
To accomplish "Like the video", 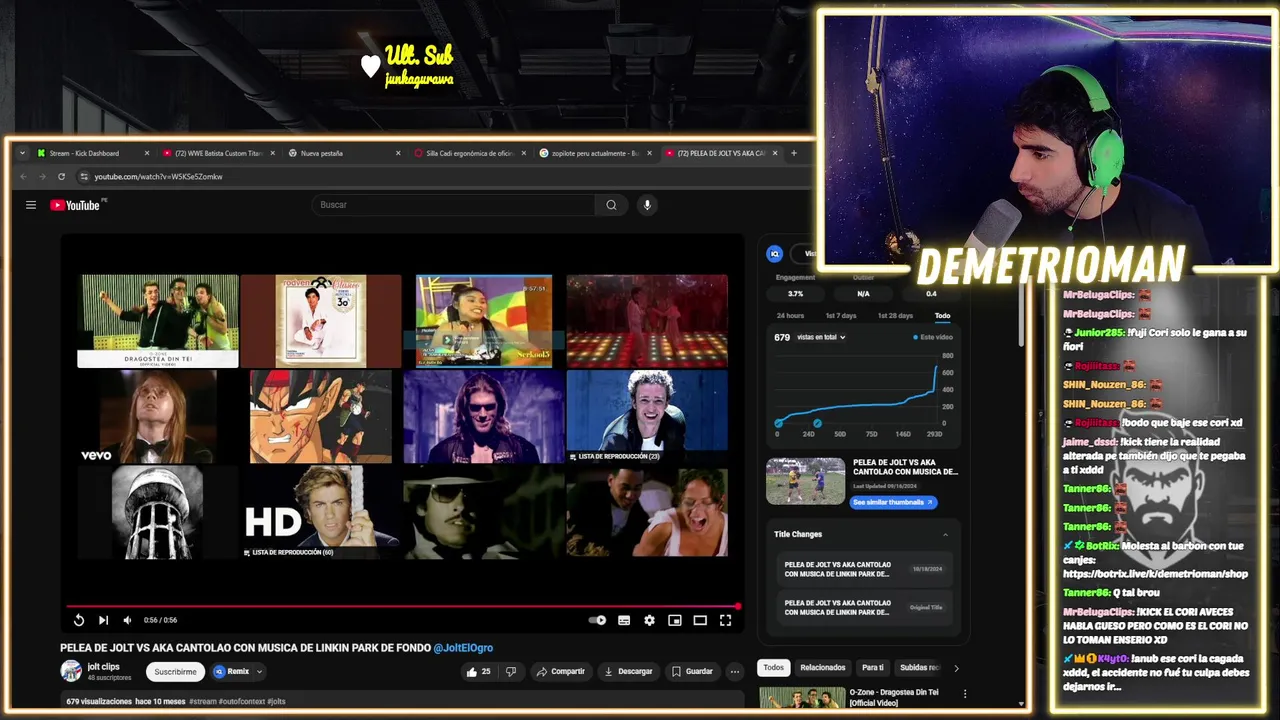I will click(x=478, y=671).
